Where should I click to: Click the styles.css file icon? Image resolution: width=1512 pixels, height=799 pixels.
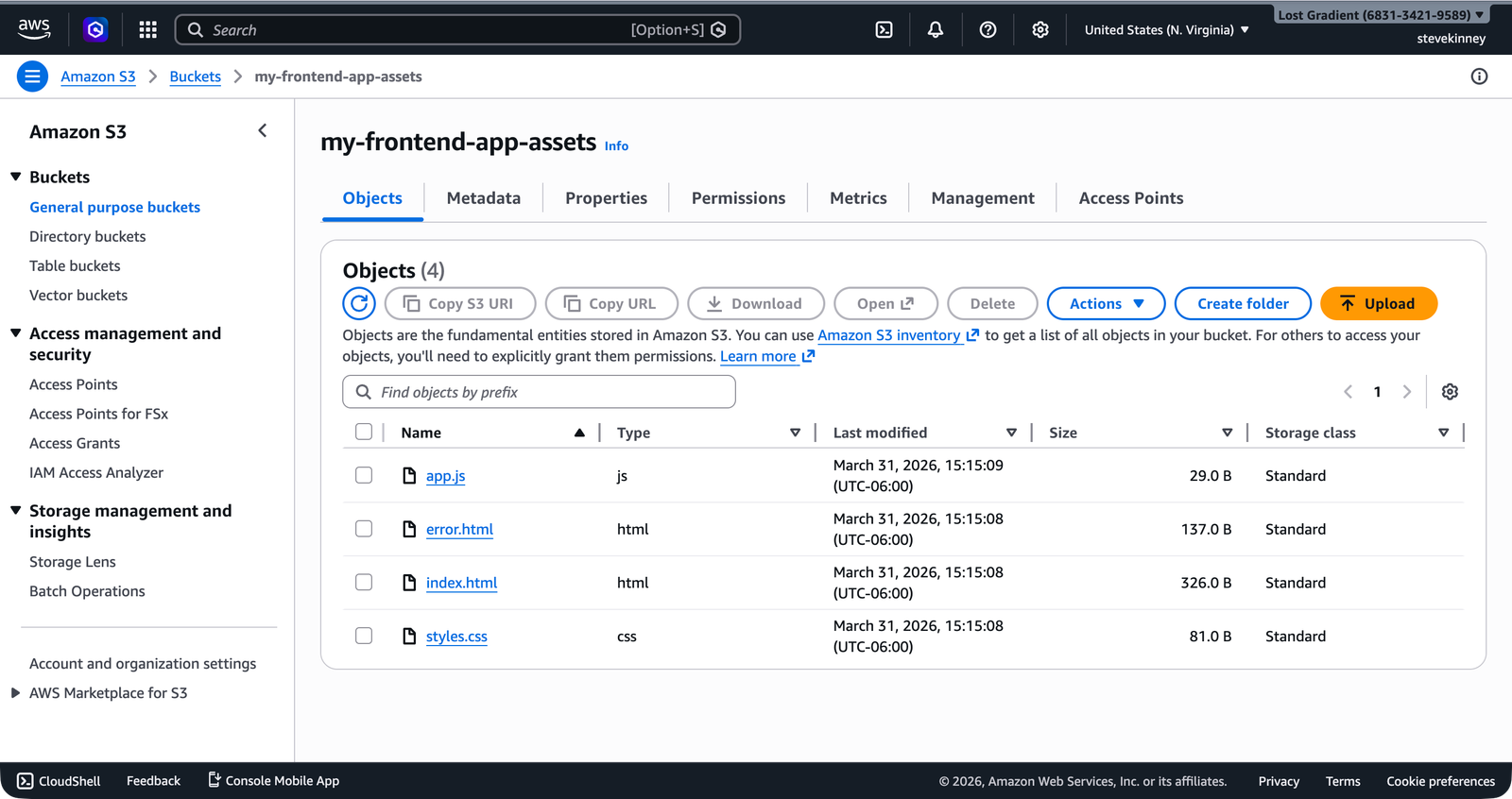click(x=409, y=636)
